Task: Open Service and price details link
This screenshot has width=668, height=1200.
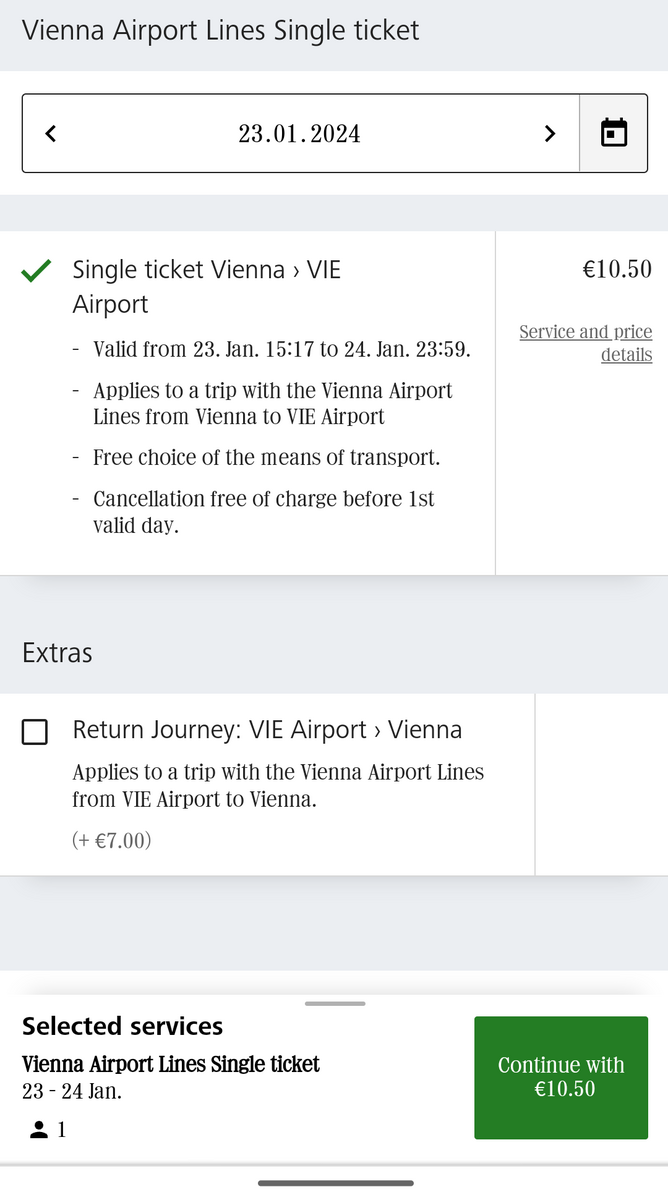Action: pos(586,343)
